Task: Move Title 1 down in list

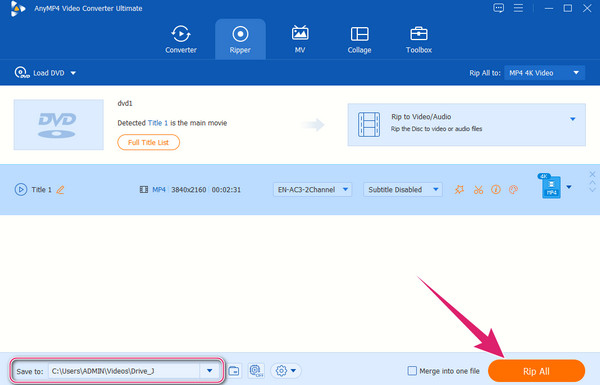Action: (592, 189)
